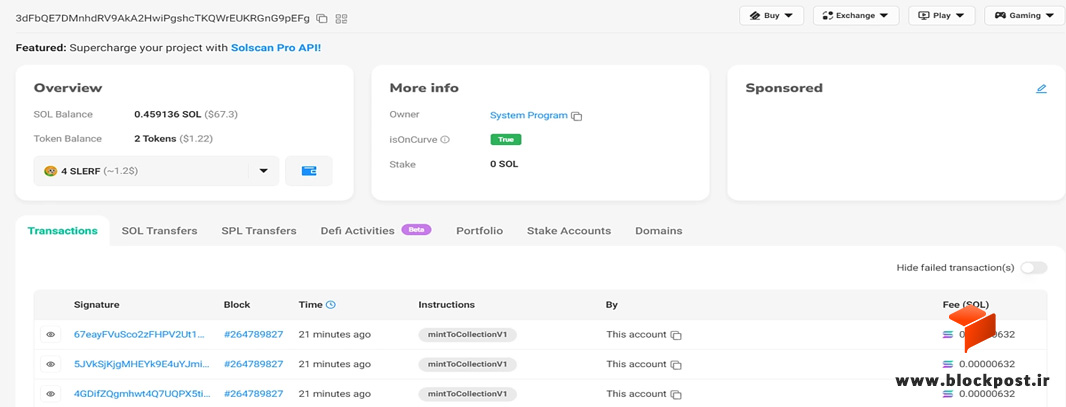Copy the System Program owner address
The image size is (1066, 407).
(577, 116)
